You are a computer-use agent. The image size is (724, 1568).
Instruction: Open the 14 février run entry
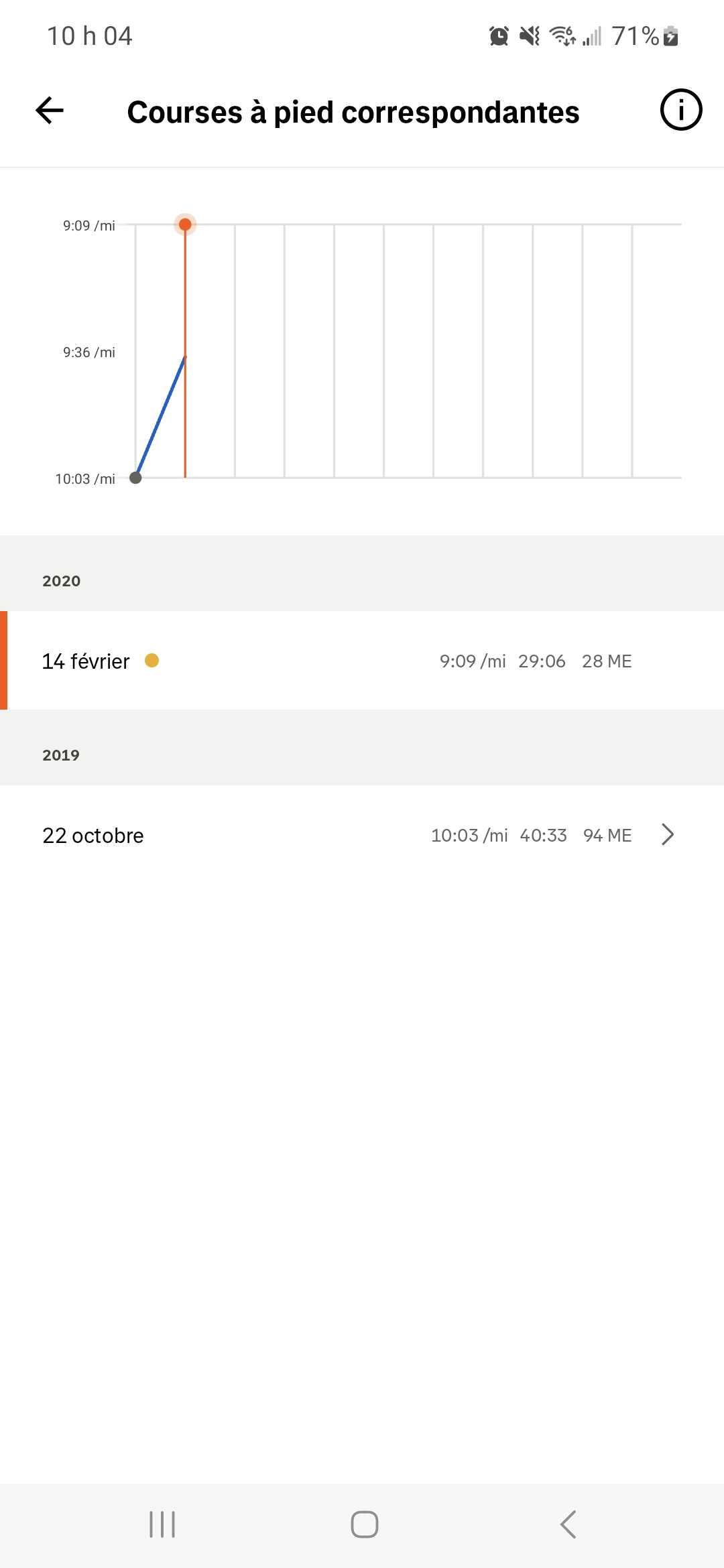coord(362,661)
